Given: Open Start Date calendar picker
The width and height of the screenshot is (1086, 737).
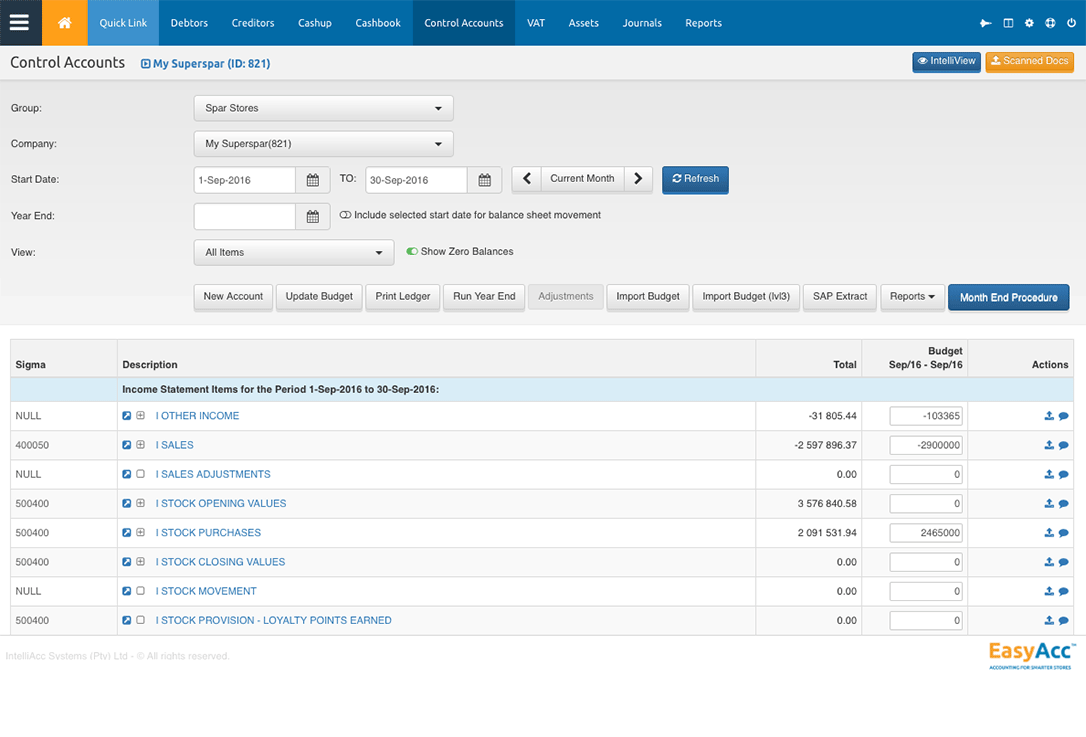Looking at the screenshot, I should 313,180.
